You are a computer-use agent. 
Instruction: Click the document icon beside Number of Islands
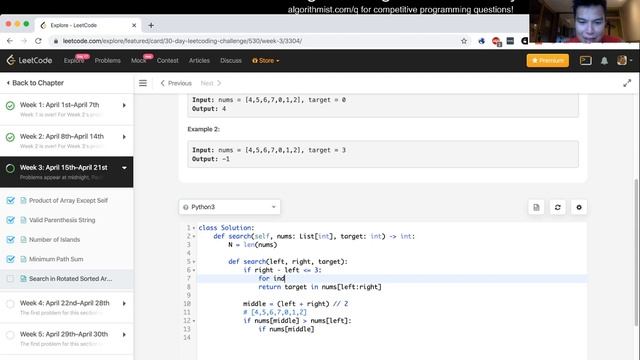coord(23,240)
